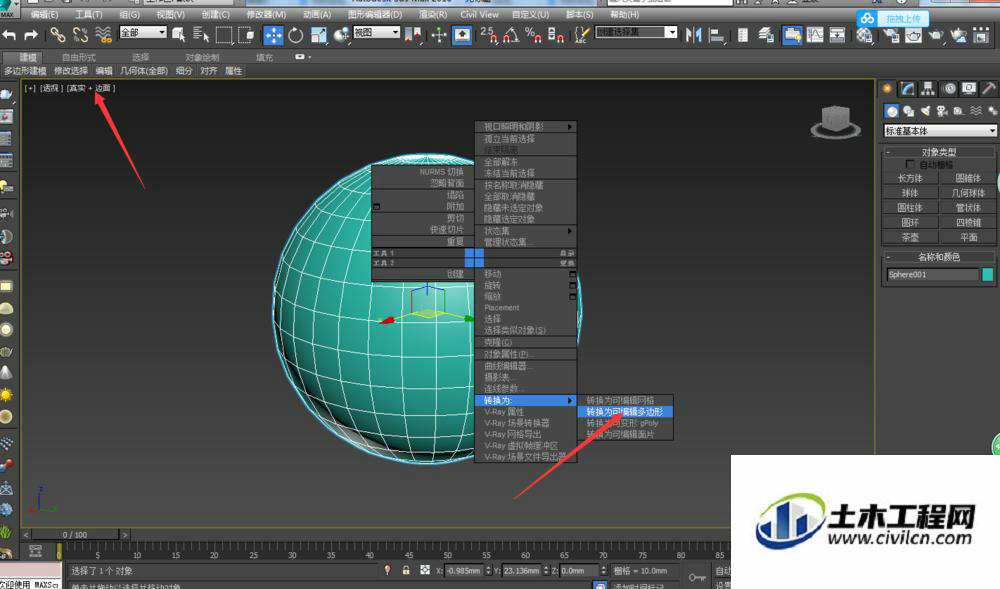Image resolution: width=1000 pixels, height=589 pixels.
Task: Activate the Select Object tool
Action: point(179,35)
